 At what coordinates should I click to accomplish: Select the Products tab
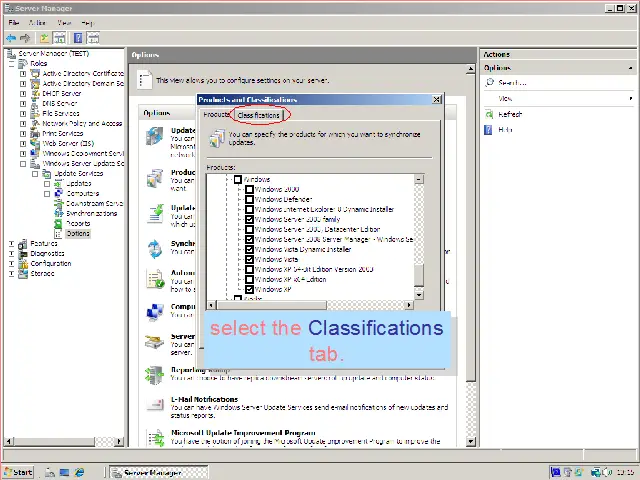click(216, 115)
